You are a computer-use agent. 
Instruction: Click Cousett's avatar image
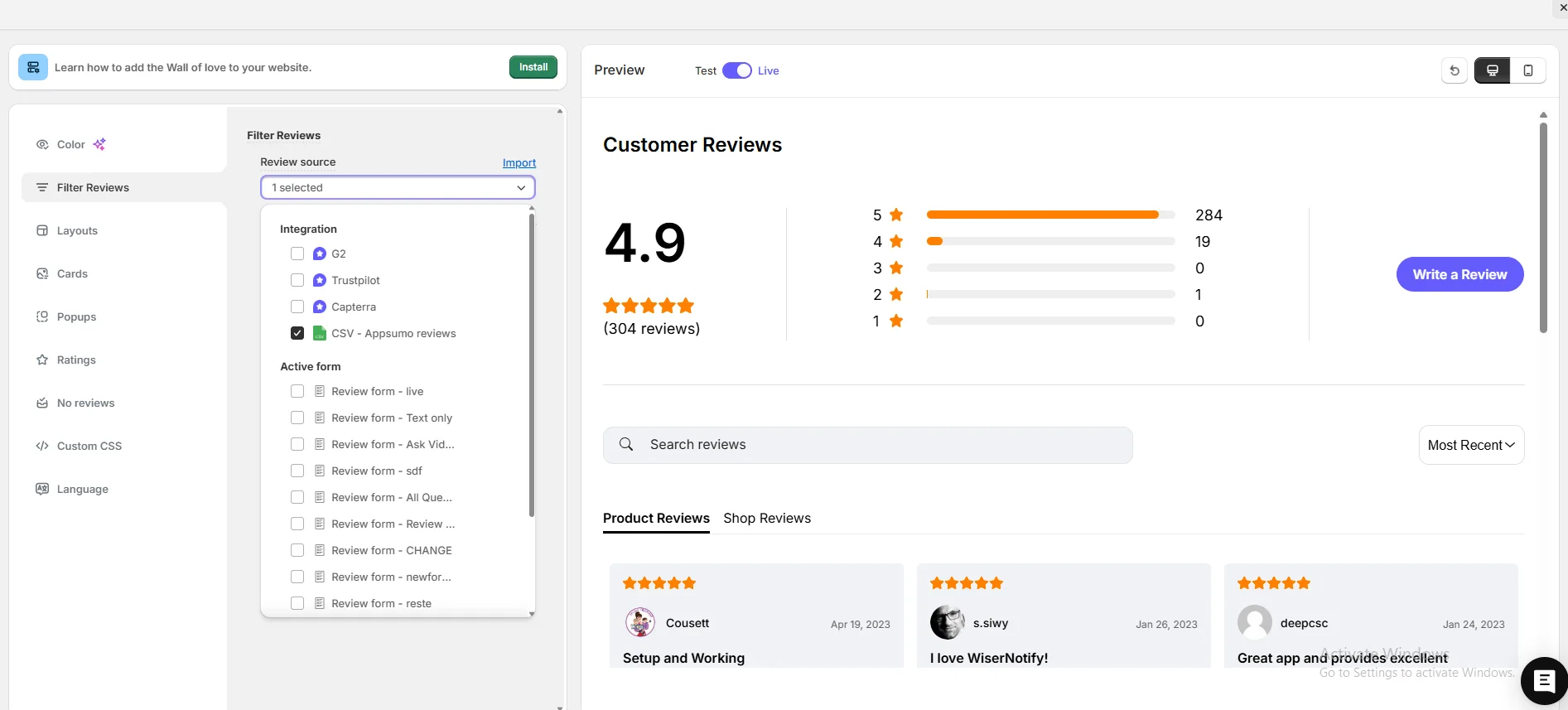[640, 622]
